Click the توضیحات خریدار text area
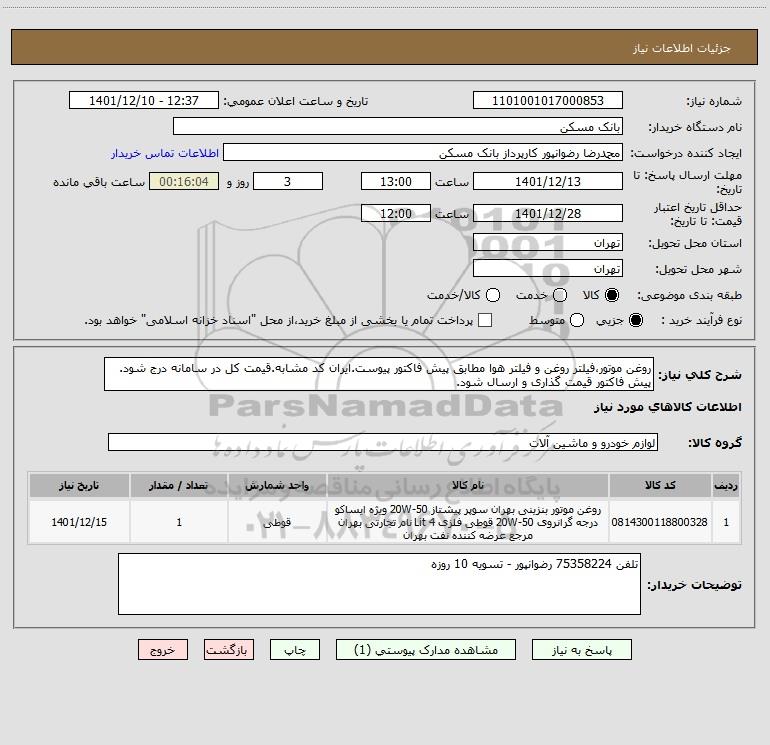 [x=379, y=584]
